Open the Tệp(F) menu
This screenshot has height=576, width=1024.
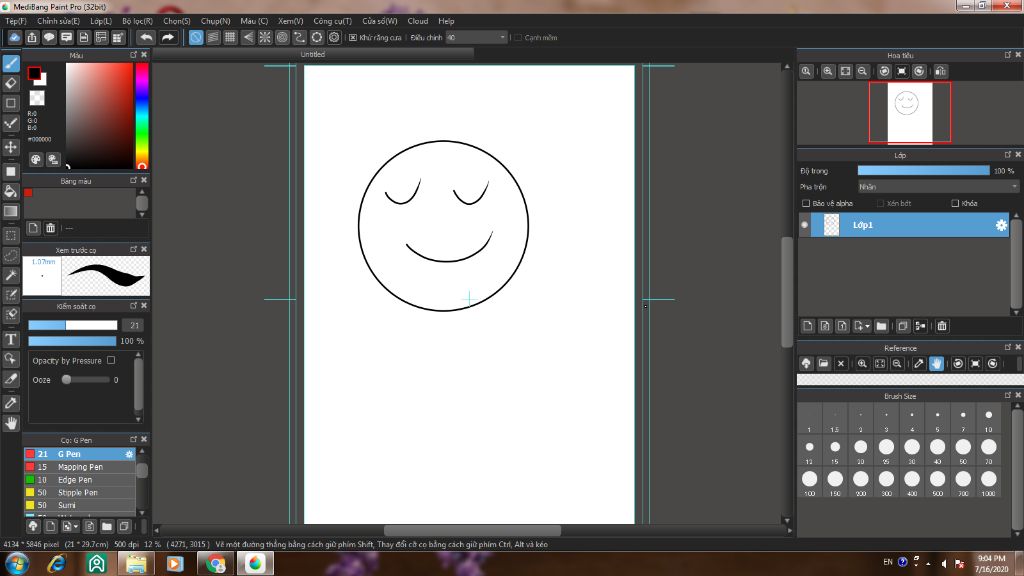click(16, 21)
